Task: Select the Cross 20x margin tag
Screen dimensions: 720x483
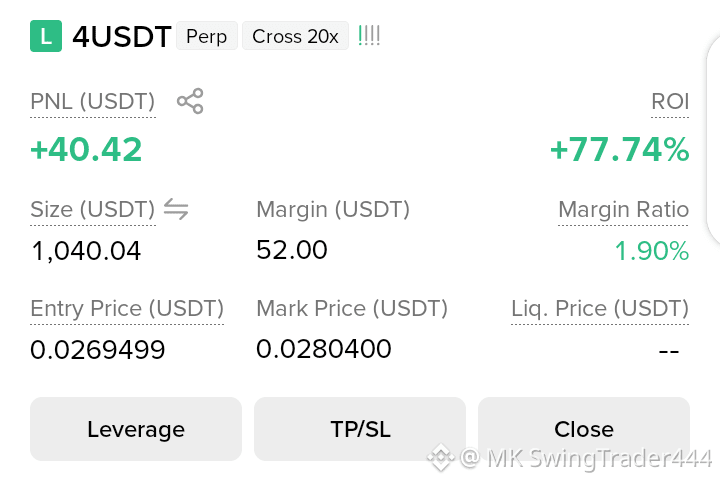Action: [295, 36]
